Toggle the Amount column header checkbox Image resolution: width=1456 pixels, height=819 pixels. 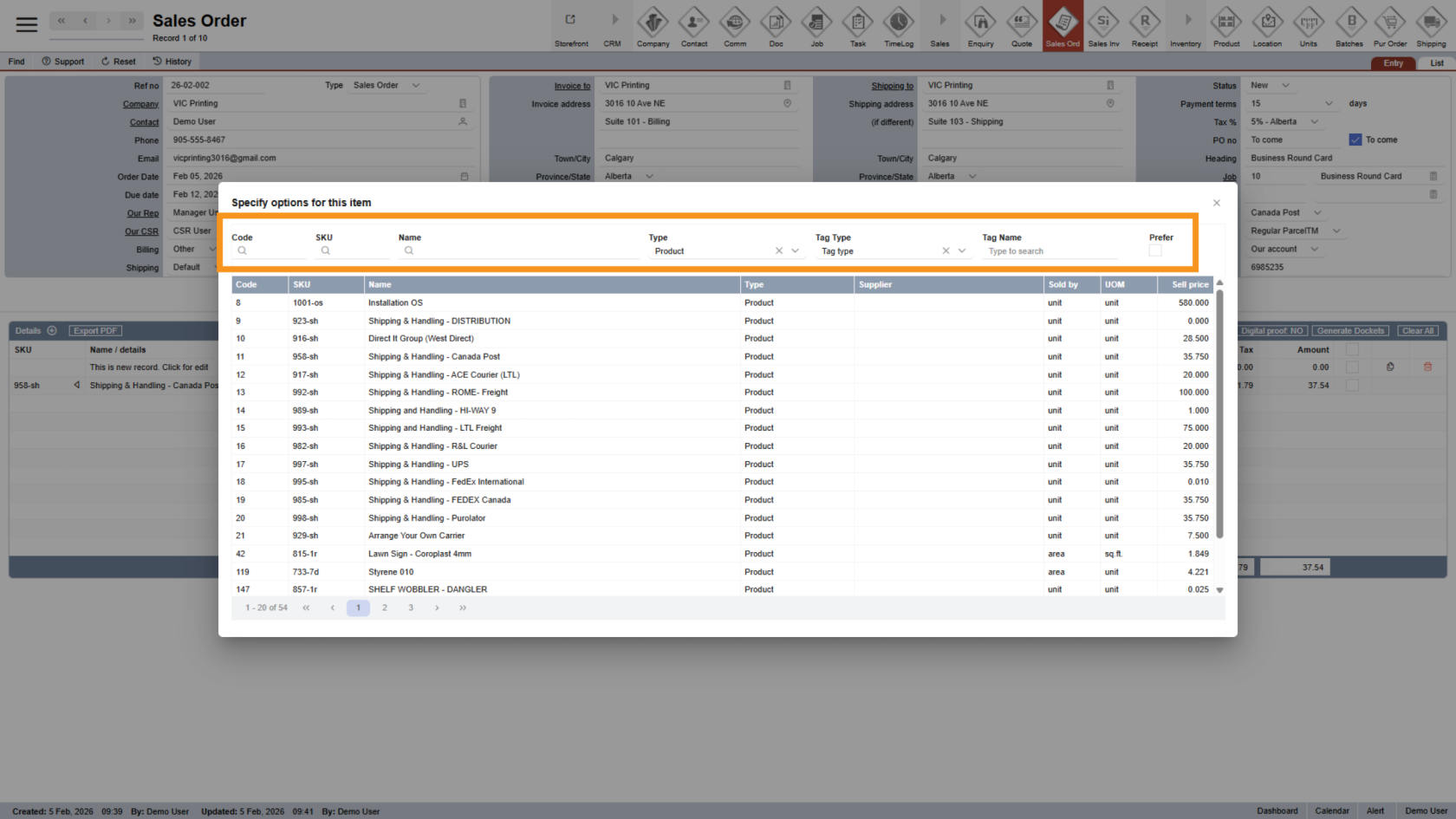coord(1351,349)
